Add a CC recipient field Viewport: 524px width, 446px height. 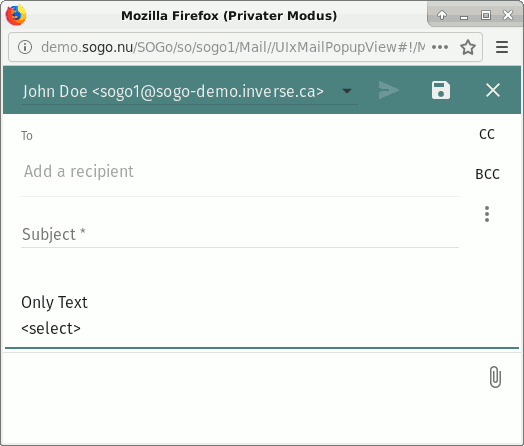pos(487,134)
